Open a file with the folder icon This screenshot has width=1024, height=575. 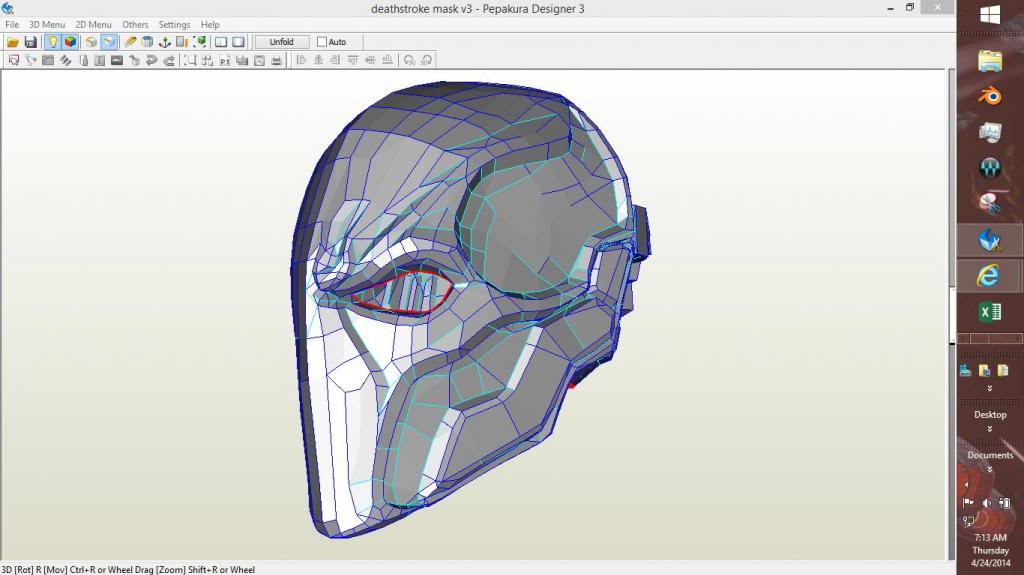coord(12,42)
